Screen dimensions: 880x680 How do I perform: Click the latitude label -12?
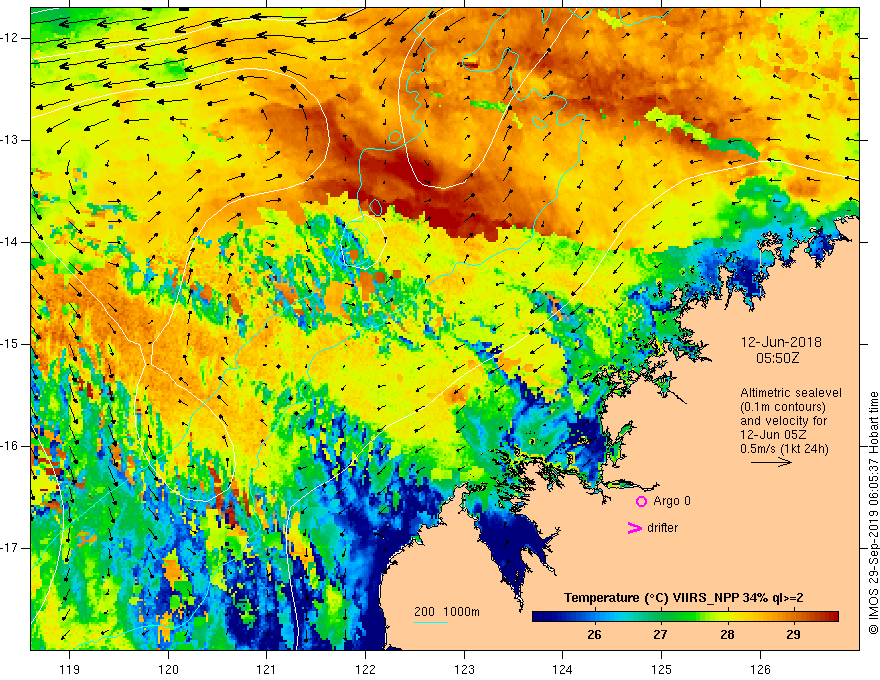pos(10,38)
